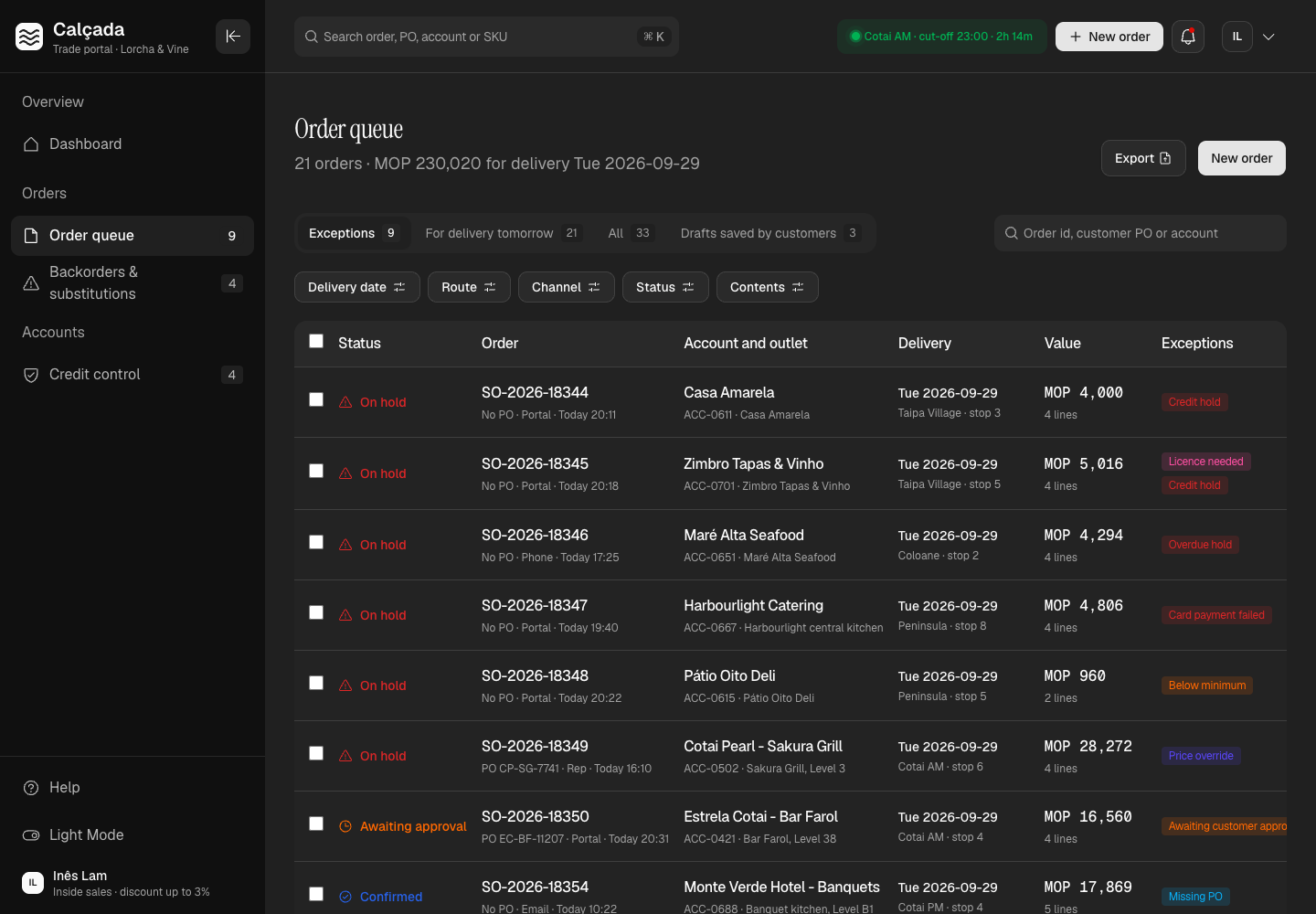Expand the user account menu chevron
Screen dimensions: 1316x914
(x=1268, y=37)
